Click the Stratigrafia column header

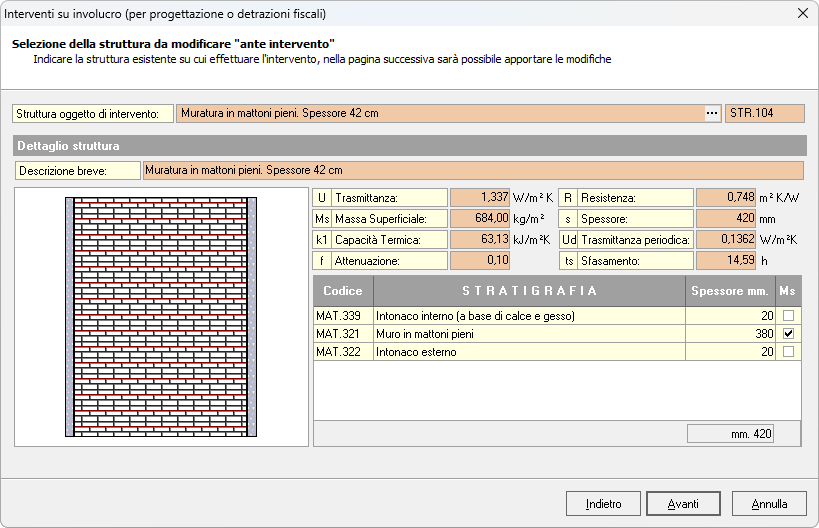pos(530,291)
